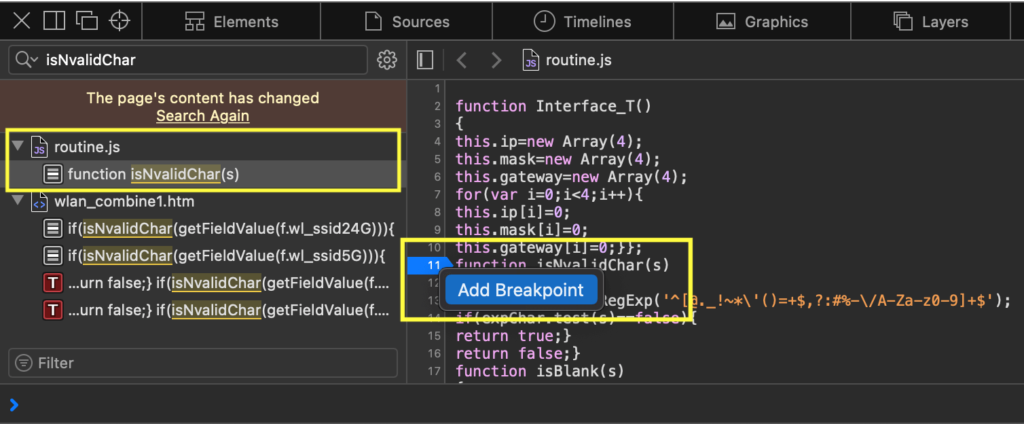Screen dimensions: 1024x424
Task: Open the Layers tab
Action: coord(930,22)
